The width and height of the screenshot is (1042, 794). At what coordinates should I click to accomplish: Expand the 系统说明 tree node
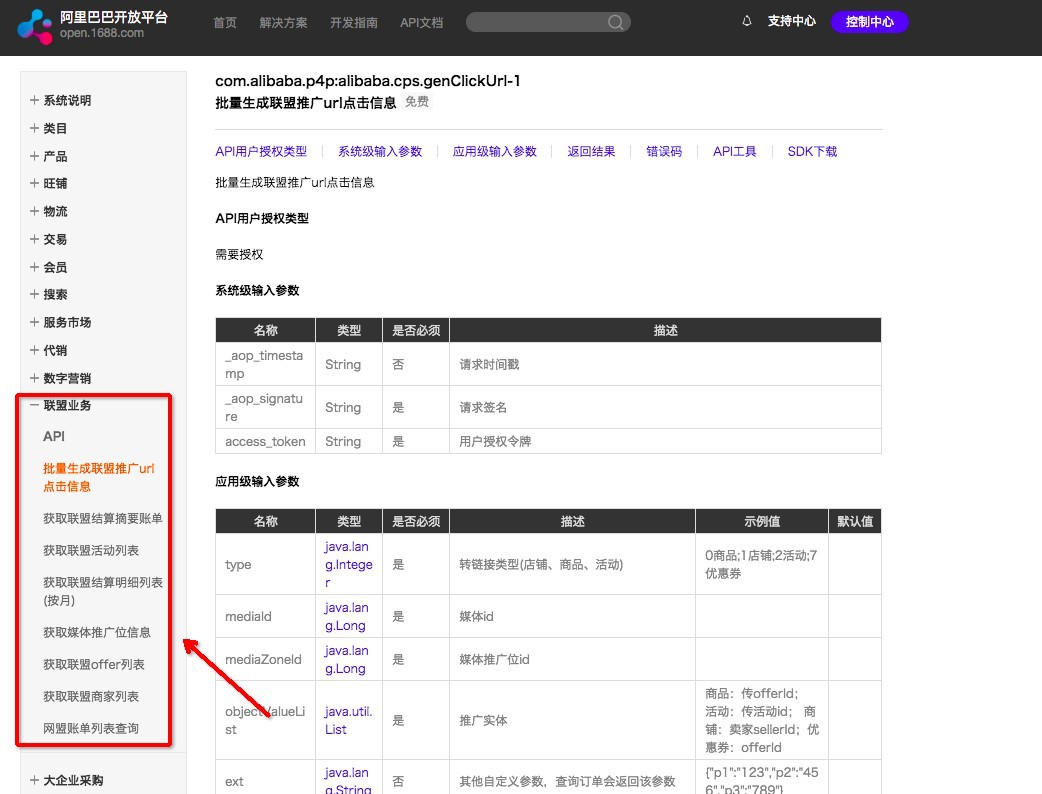pos(34,100)
